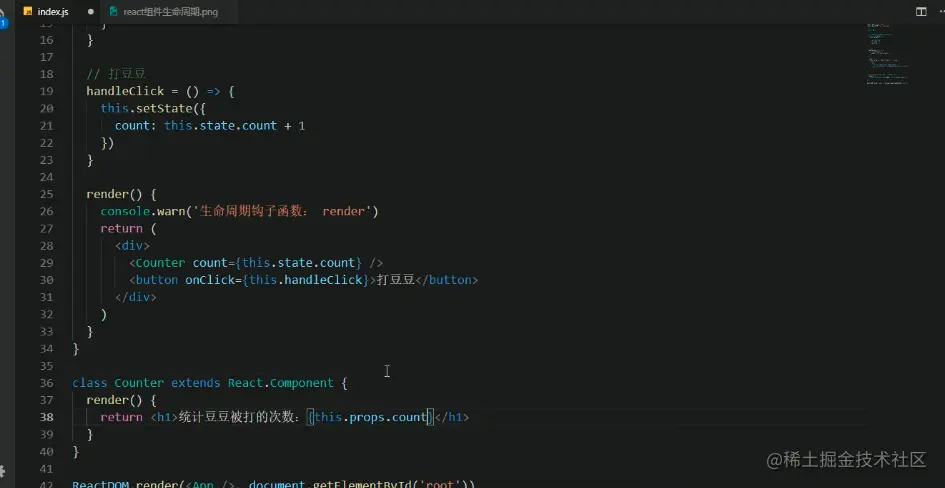
Task: Click the closing '</button>' tag on line 30
Action: tap(447, 280)
